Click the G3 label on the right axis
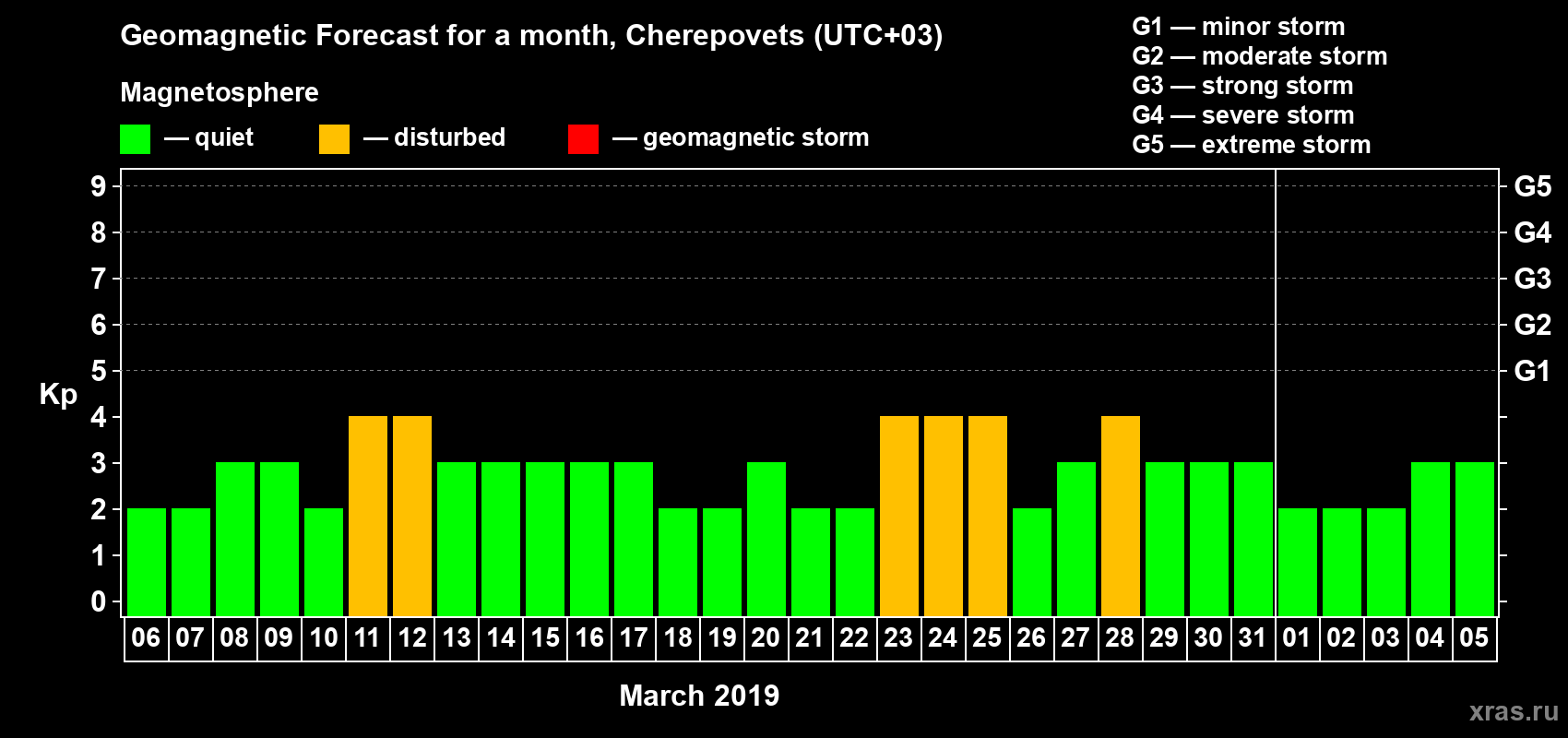 pos(1533,279)
